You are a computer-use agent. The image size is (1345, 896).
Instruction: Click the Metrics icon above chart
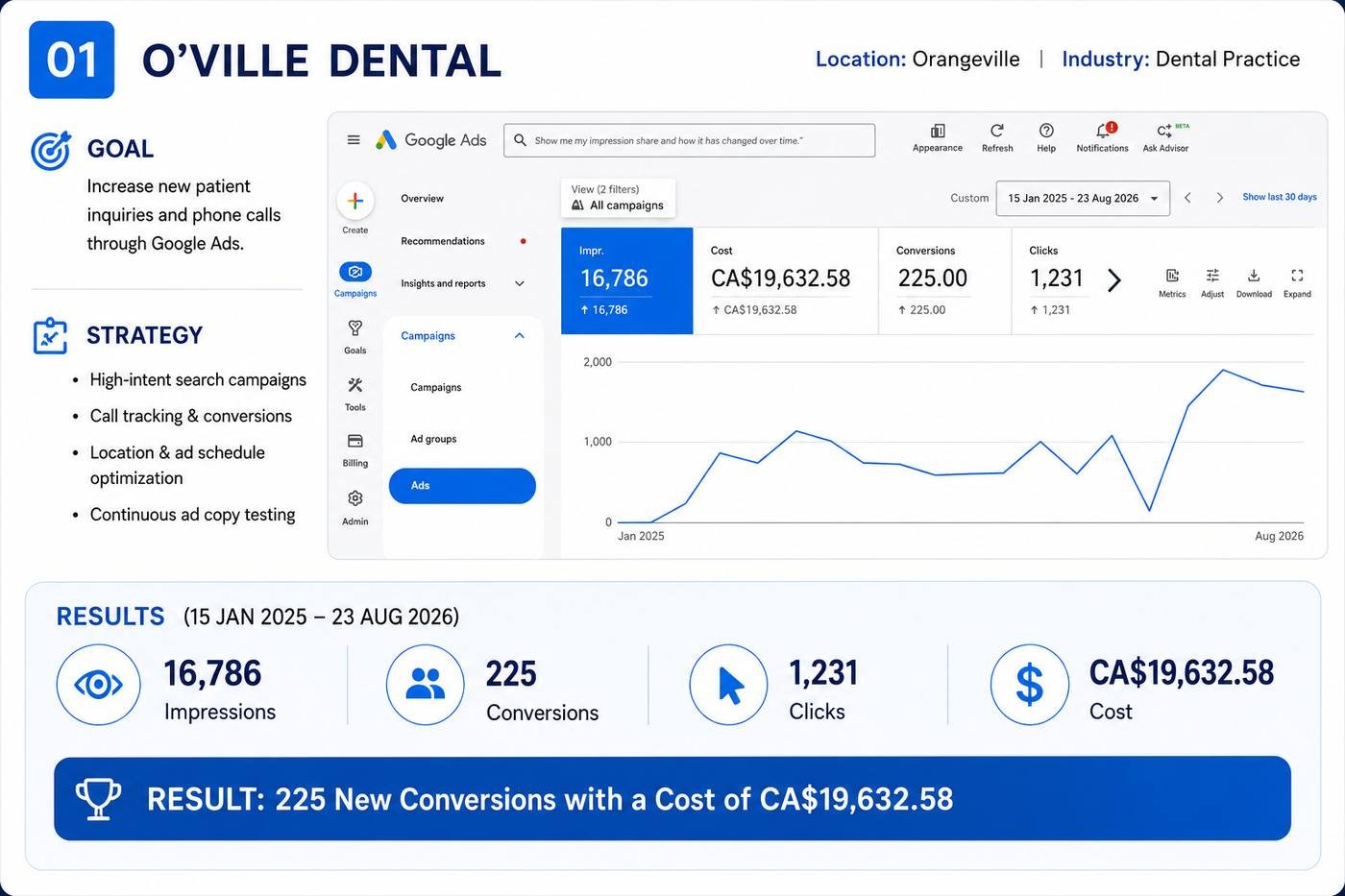(1172, 276)
